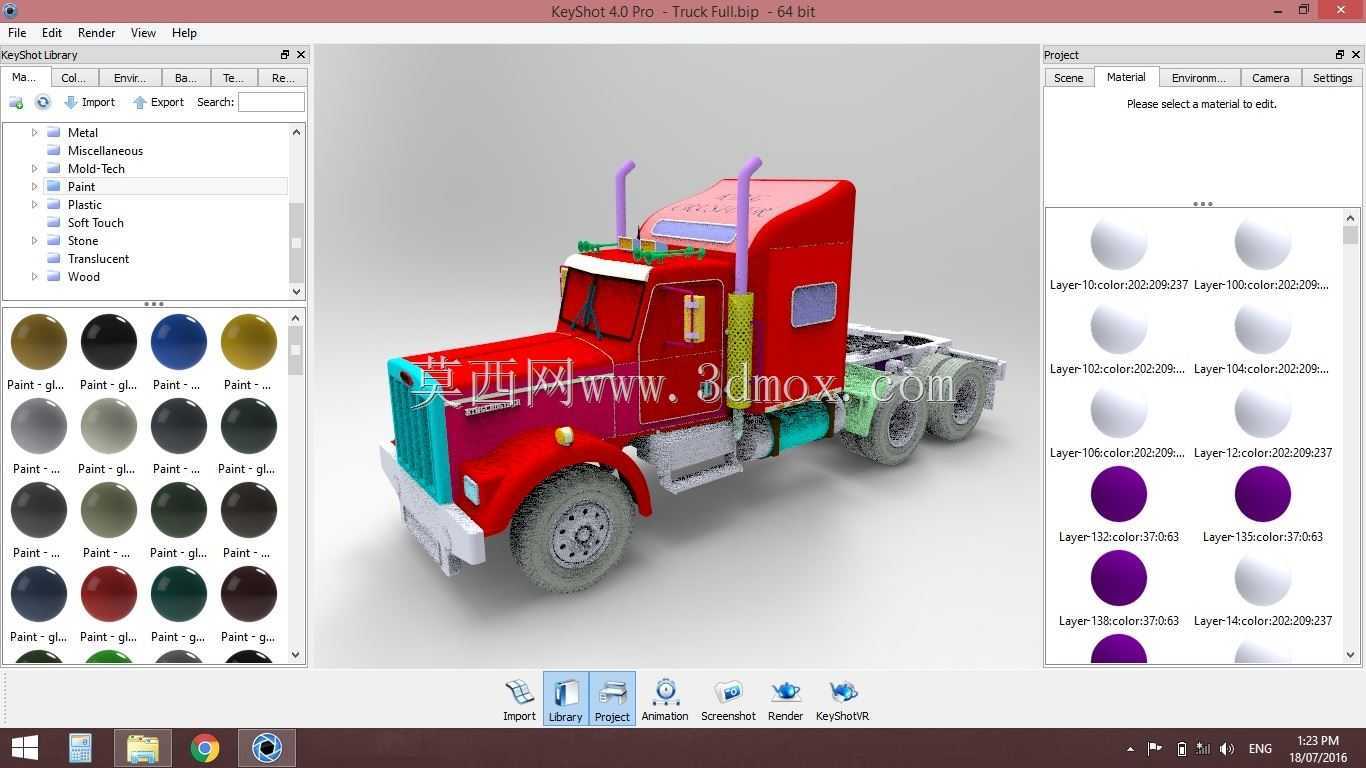Click down arrow of project materials scrollbar
1366x768 pixels.
(x=1351, y=655)
